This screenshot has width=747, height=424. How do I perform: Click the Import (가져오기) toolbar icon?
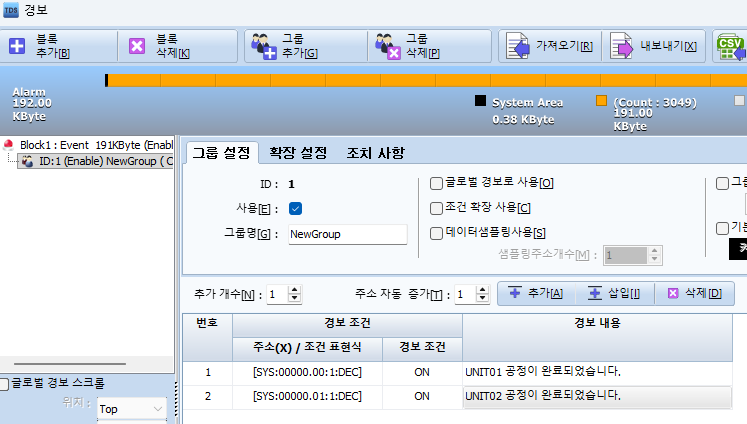[517, 47]
